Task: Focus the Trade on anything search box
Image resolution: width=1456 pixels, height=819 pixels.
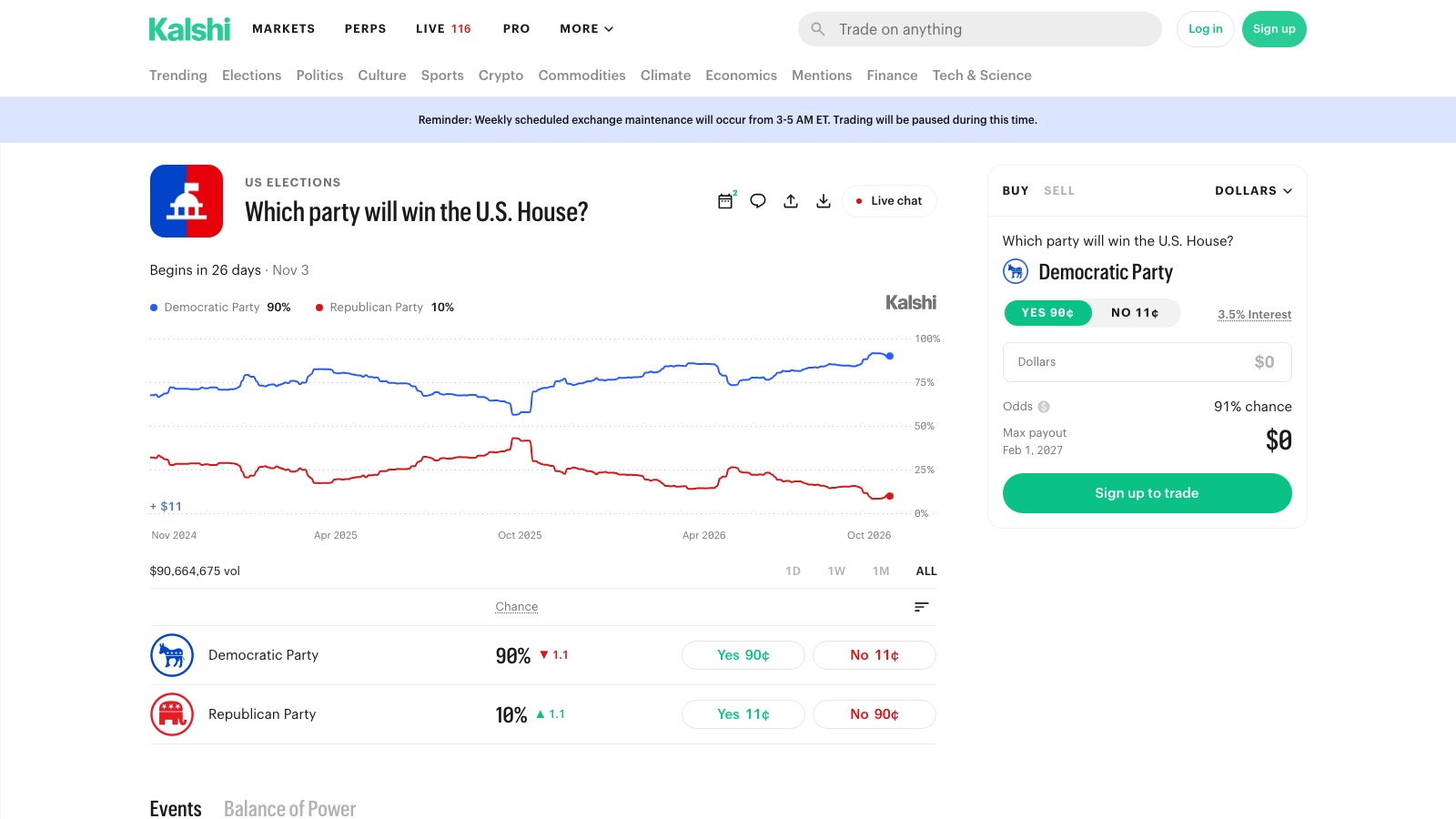Action: (980, 29)
